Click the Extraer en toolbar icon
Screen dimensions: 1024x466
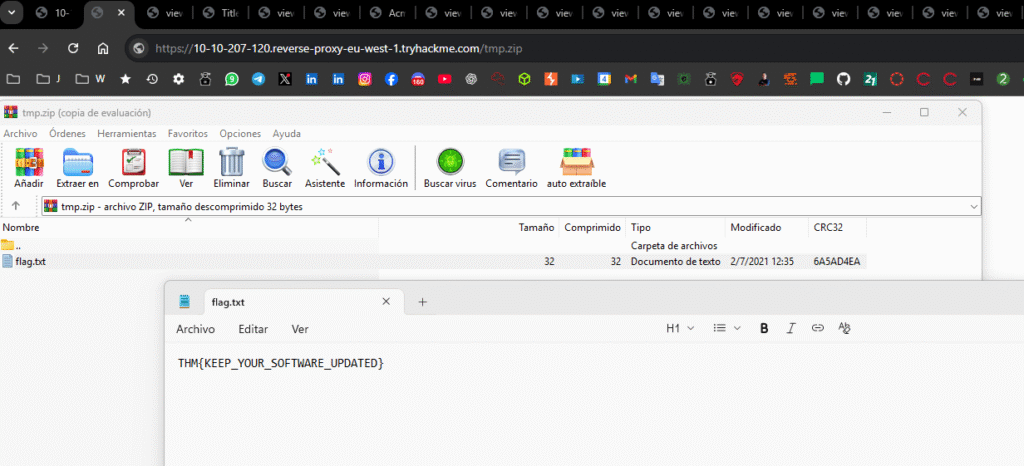77,163
